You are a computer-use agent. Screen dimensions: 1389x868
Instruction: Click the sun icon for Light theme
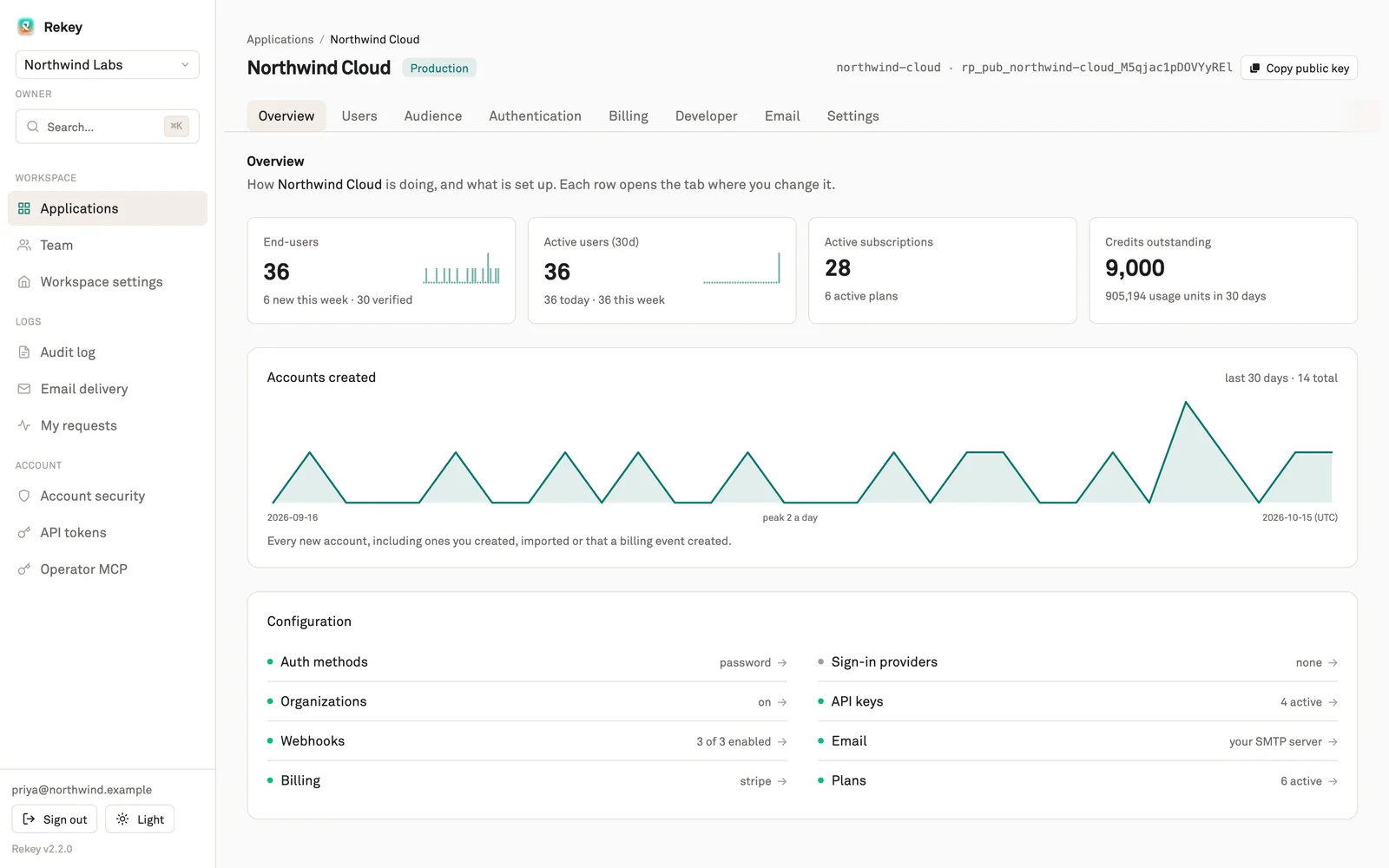[x=122, y=819]
